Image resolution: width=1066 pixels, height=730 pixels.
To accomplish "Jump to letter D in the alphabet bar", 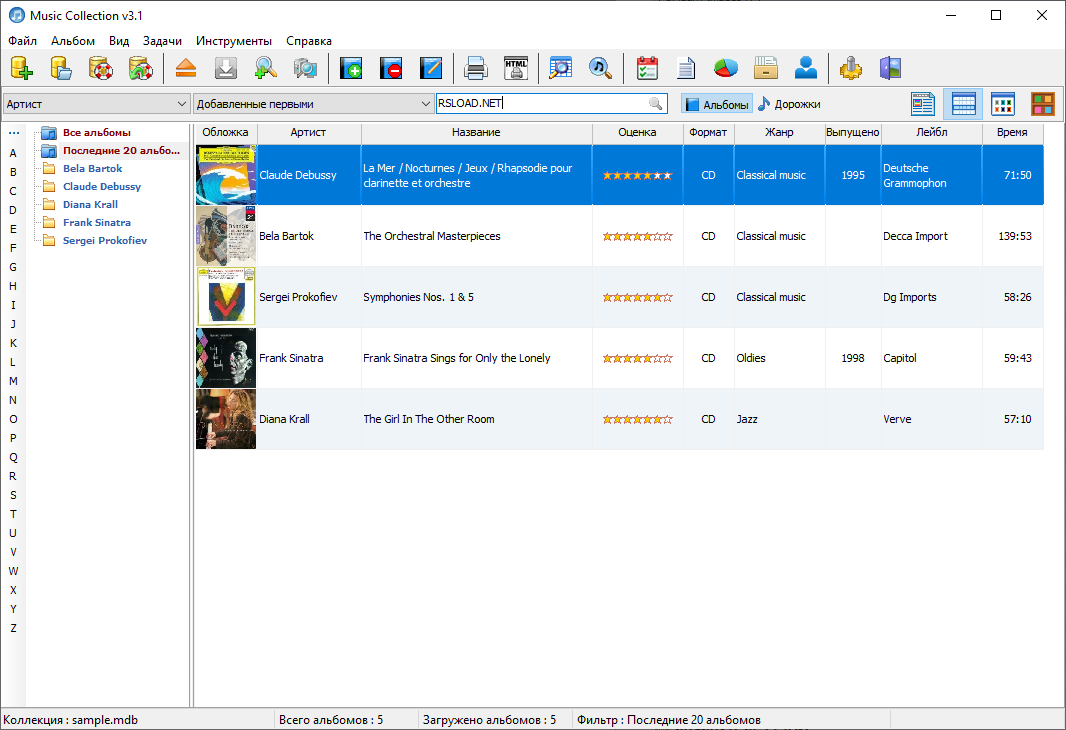I will [12, 210].
